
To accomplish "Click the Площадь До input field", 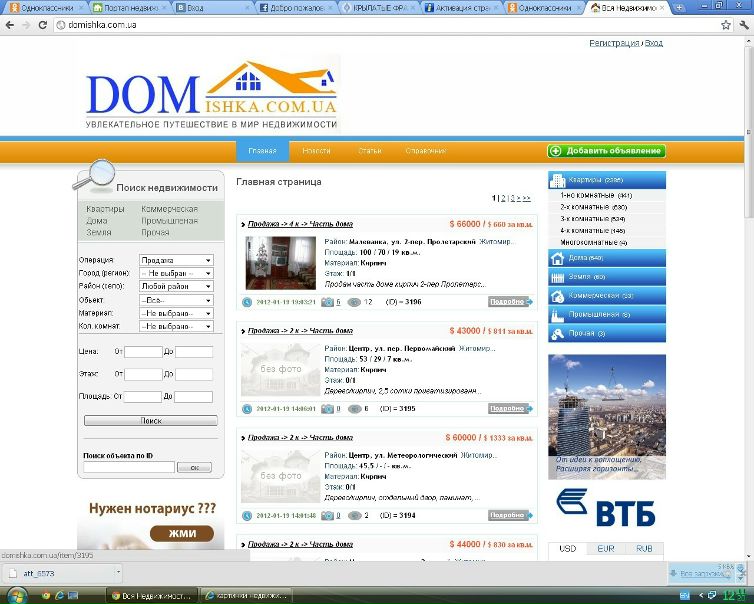I will click(x=193, y=397).
